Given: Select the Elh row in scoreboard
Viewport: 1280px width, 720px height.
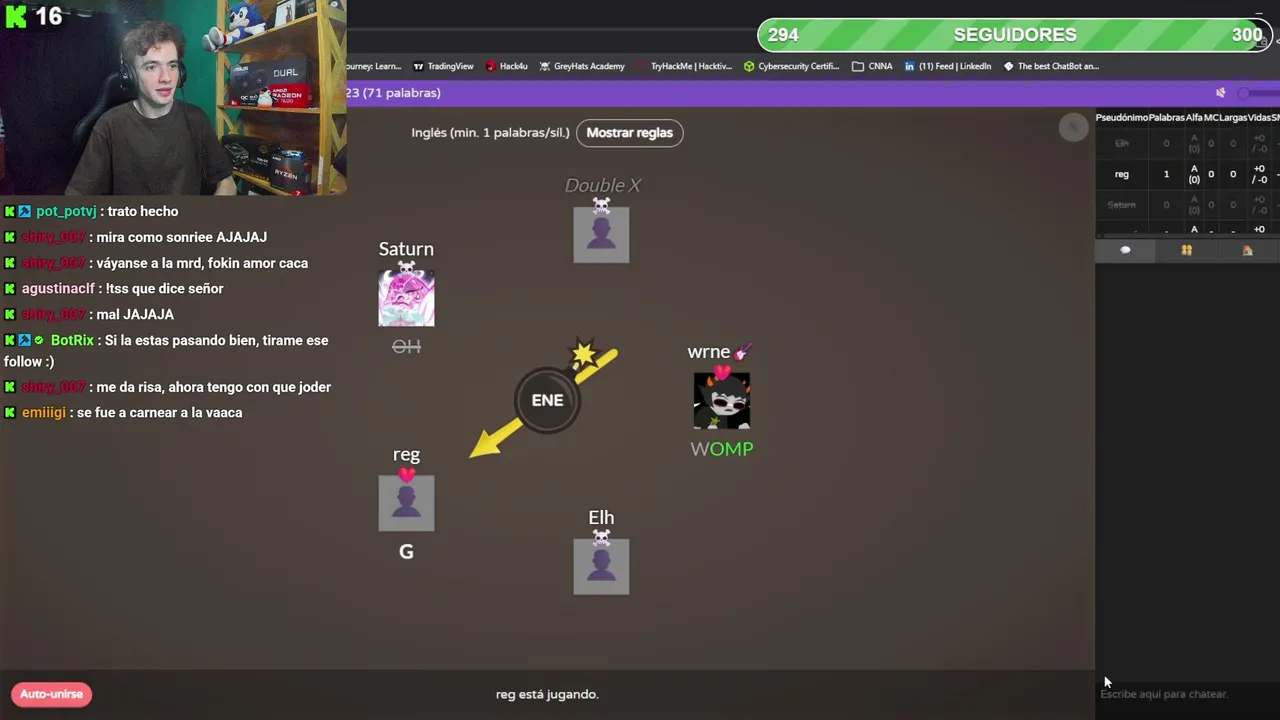Looking at the screenshot, I should (x=1188, y=143).
